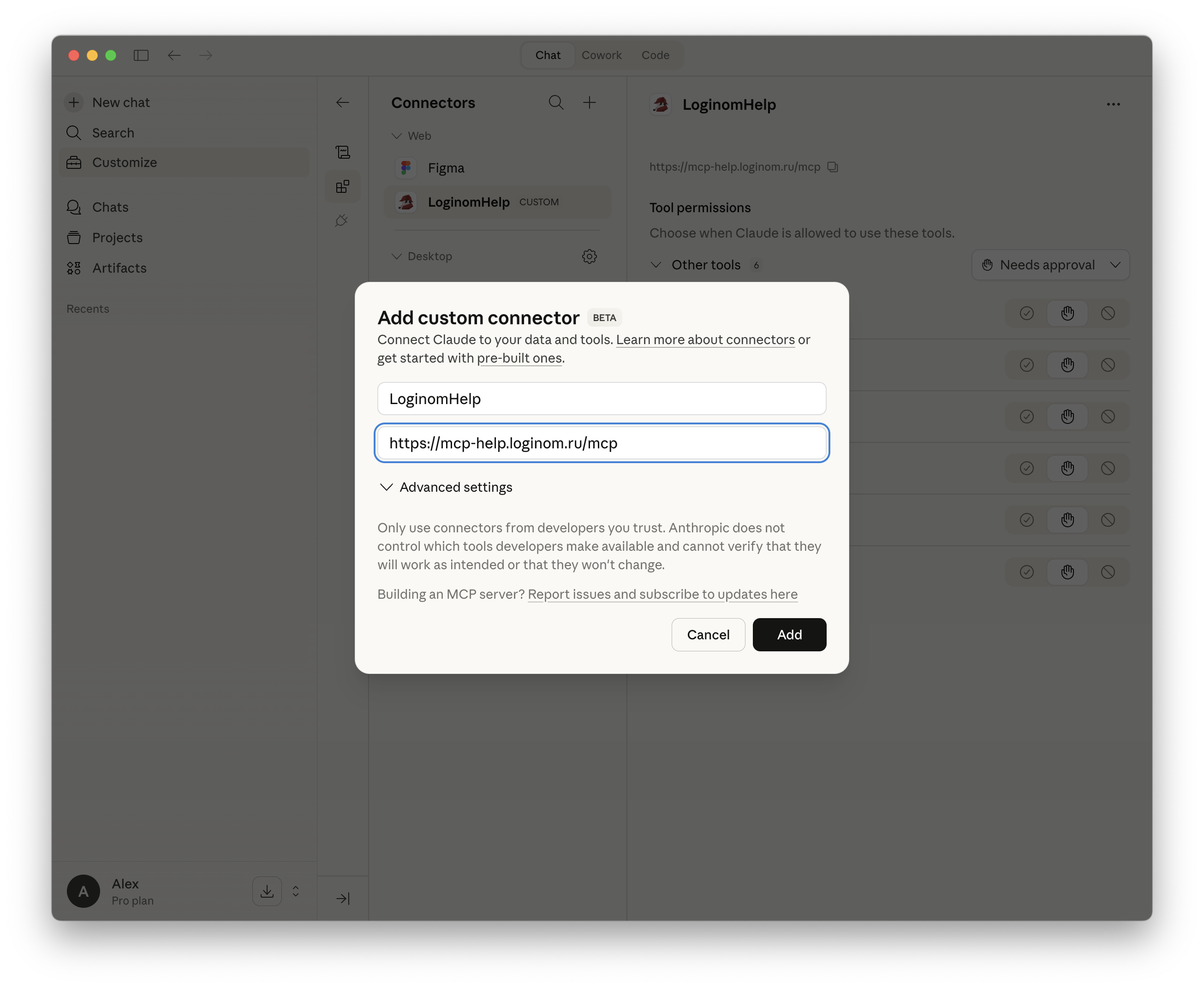Screen dimensions: 1204x989
Task: Select Customize in the left sidebar
Action: pos(185,162)
